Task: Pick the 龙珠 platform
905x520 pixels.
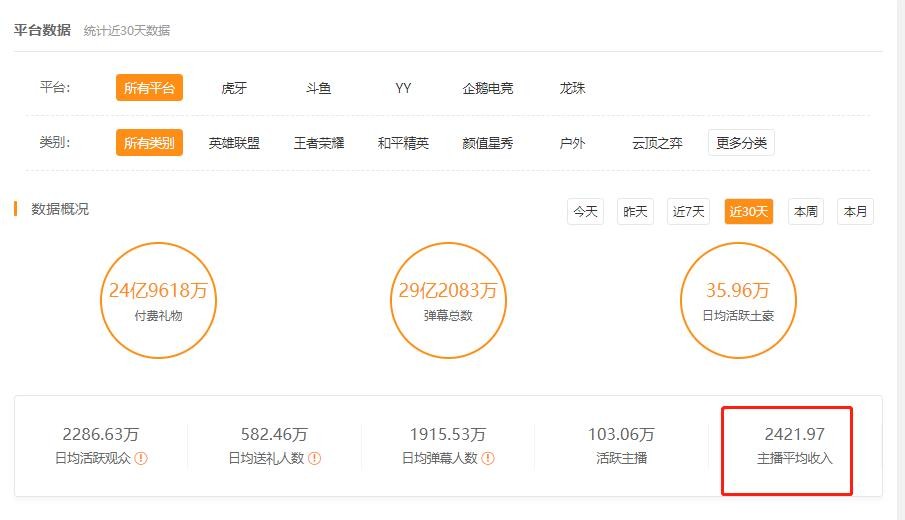Action: [x=572, y=88]
